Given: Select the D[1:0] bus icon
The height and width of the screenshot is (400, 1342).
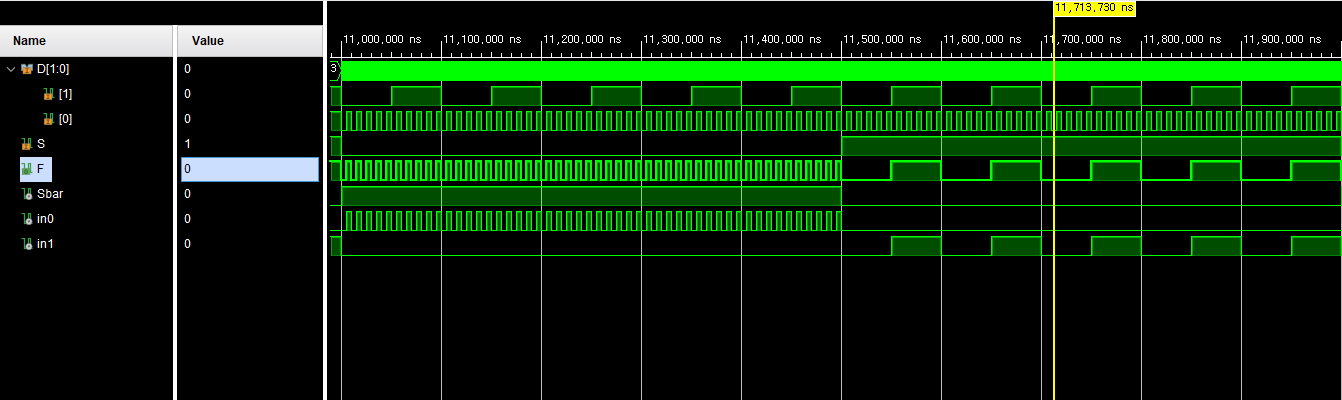Looking at the screenshot, I should (x=27, y=69).
